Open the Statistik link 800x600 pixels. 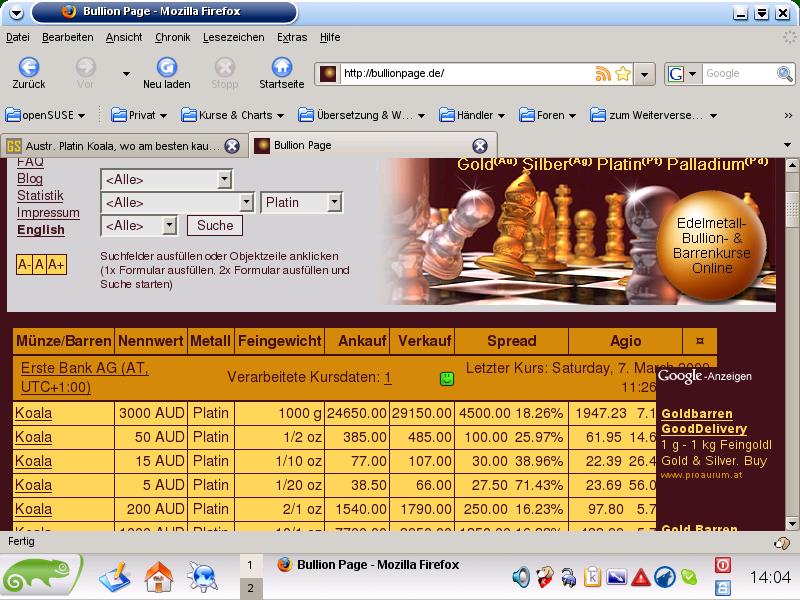40,195
